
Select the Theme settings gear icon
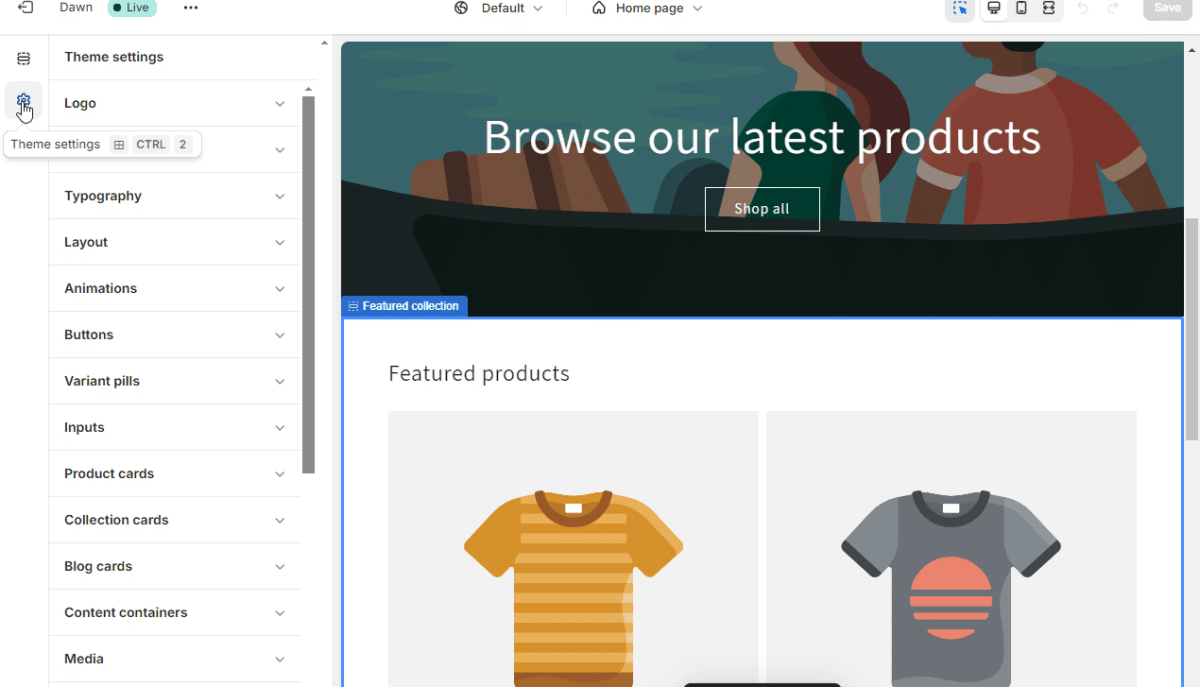[24, 100]
